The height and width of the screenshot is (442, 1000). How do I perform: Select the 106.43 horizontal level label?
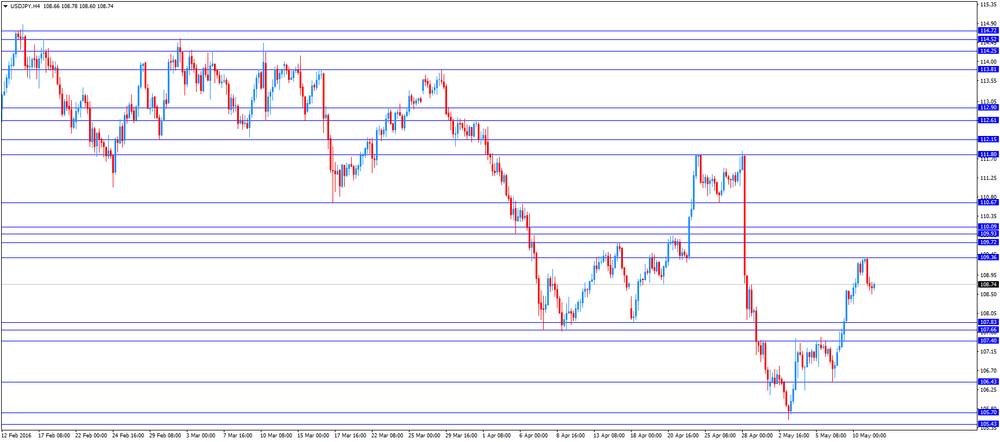pyautogui.click(x=988, y=381)
